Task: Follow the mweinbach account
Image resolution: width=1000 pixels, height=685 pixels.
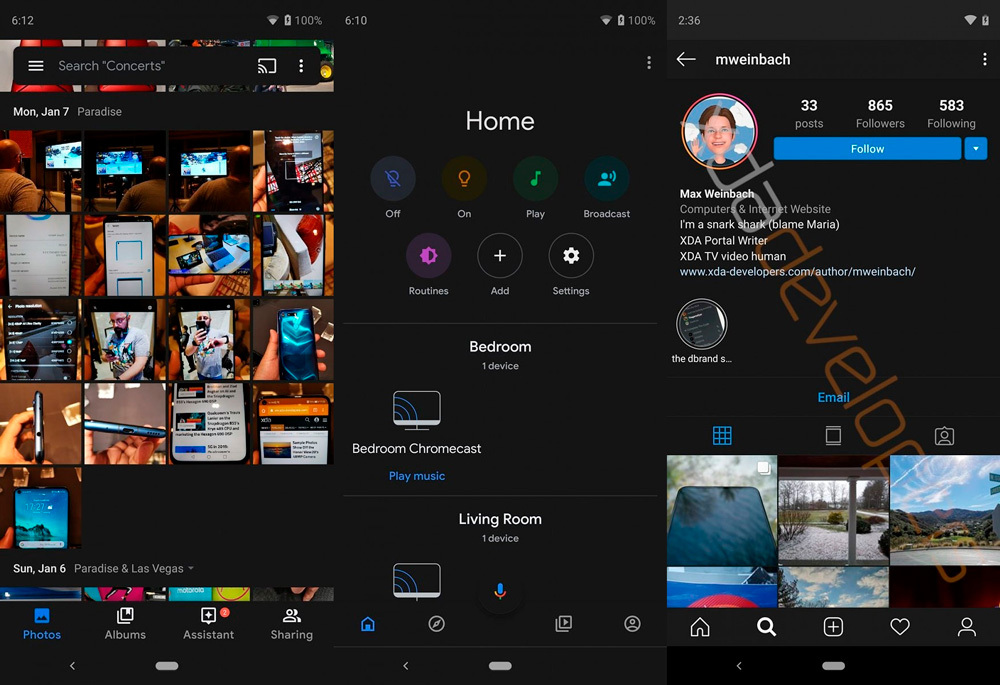Action: point(867,149)
